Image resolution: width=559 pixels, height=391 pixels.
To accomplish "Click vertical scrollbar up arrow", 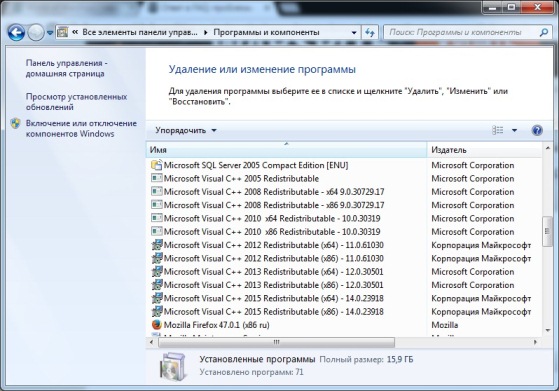I will pyautogui.click(x=548, y=148).
